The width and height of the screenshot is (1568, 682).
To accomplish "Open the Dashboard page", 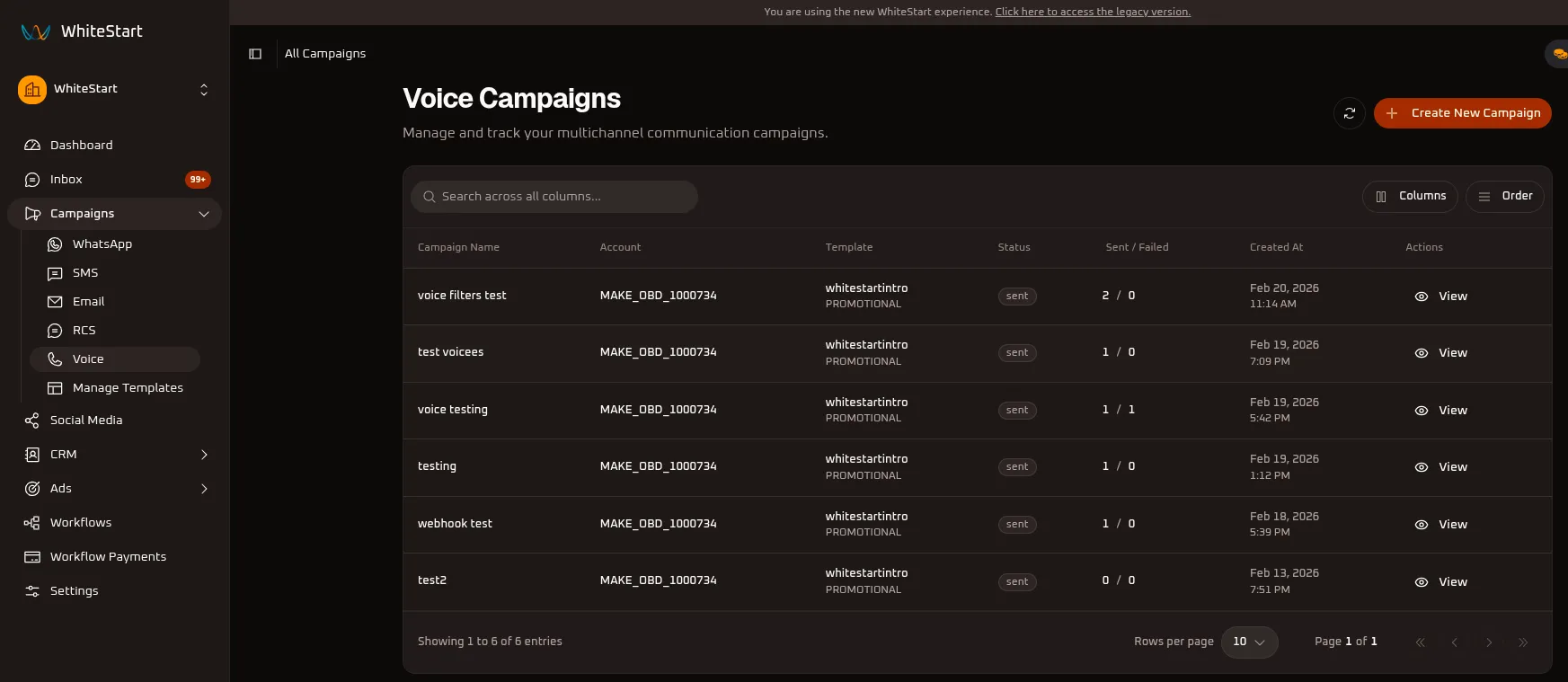I will click(x=114, y=145).
